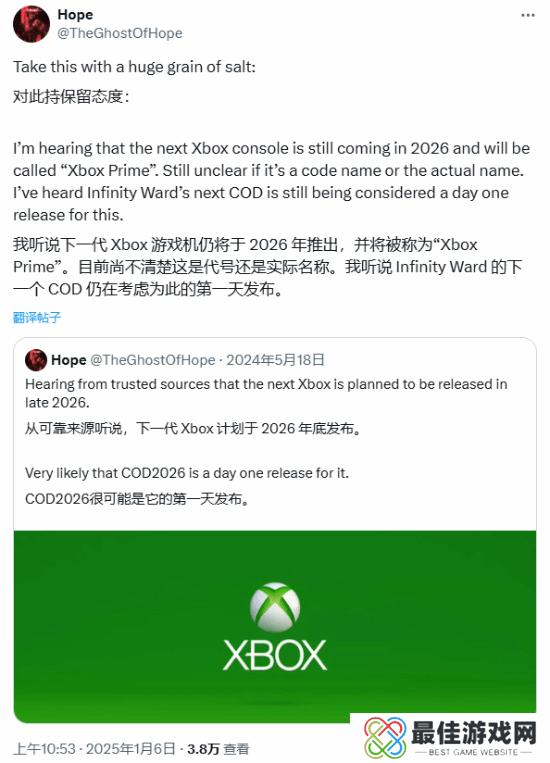Open the small avatar in quoted tweet
The width and height of the screenshot is (550, 763).
(x=36, y=360)
